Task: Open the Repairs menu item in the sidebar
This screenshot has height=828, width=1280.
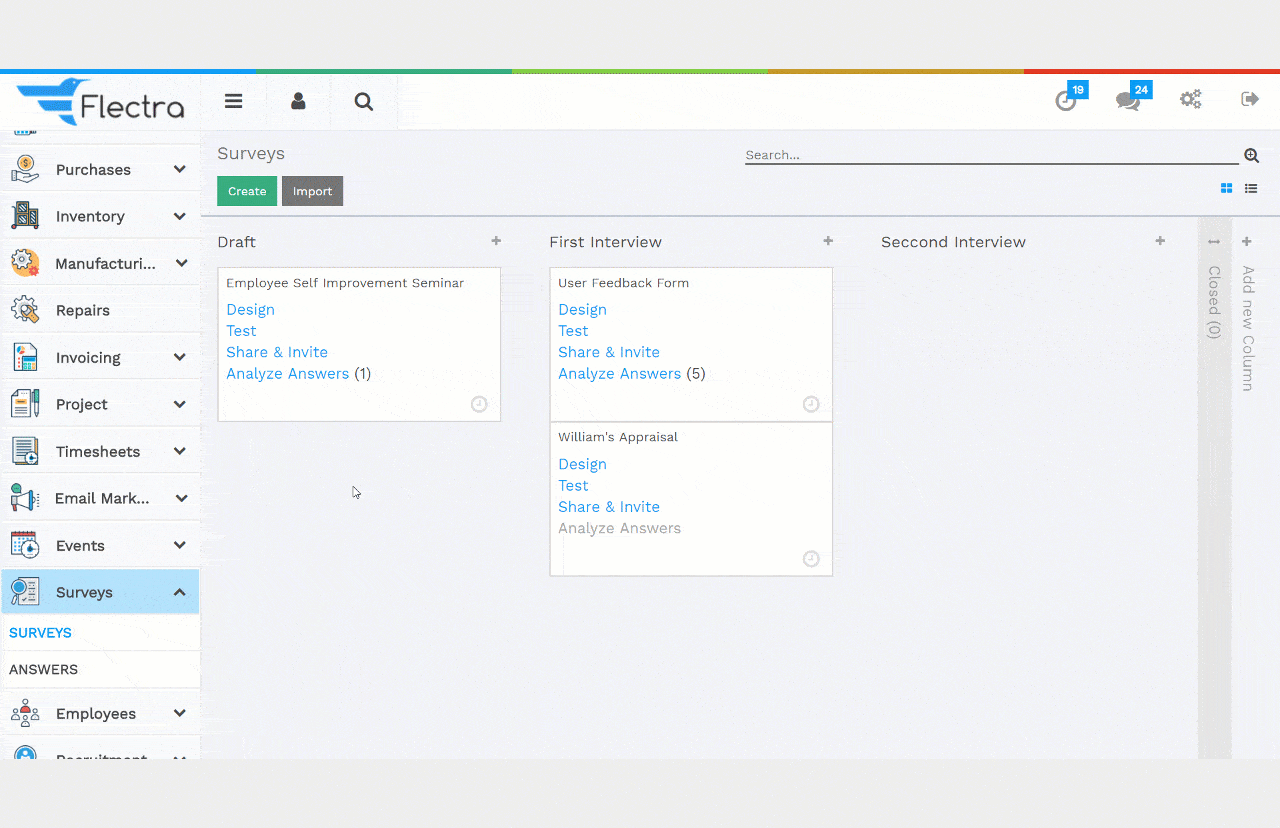Action: 83,311
